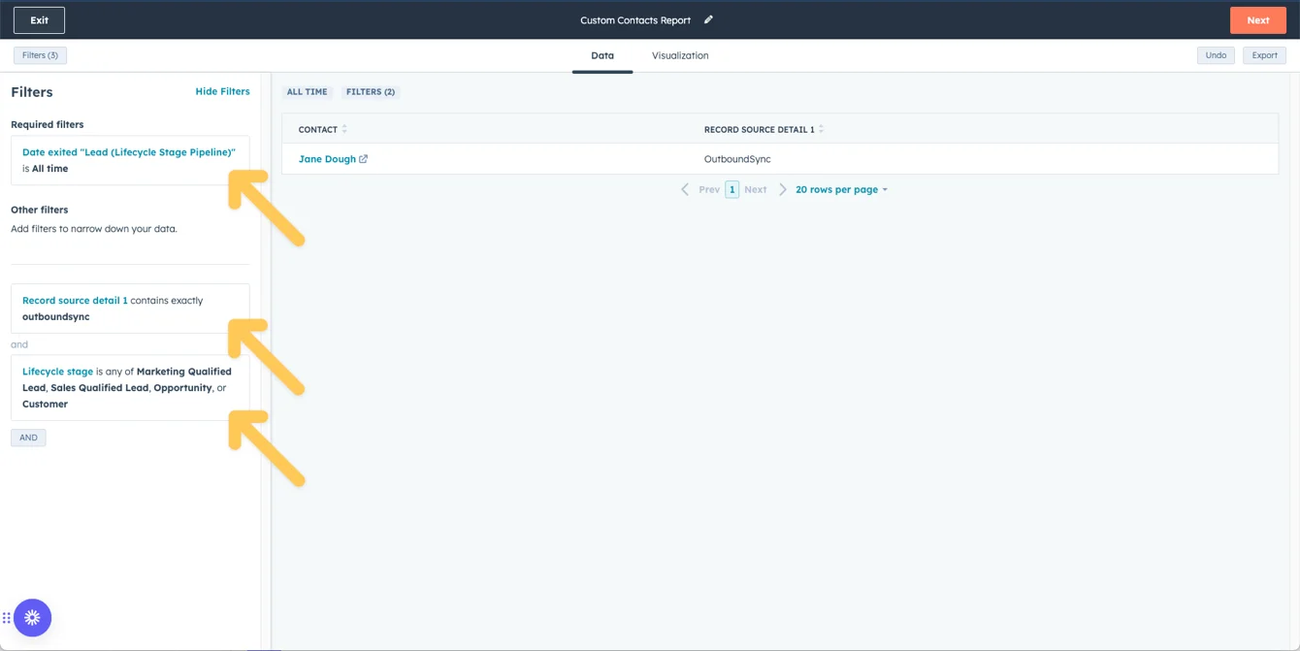
Task: Select page 1 in the pagination bar
Action: pyautogui.click(x=731, y=189)
